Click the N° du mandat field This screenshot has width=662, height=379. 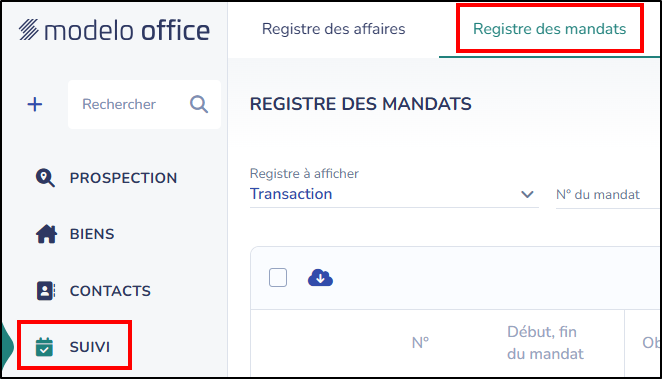pyautogui.click(x=607, y=195)
